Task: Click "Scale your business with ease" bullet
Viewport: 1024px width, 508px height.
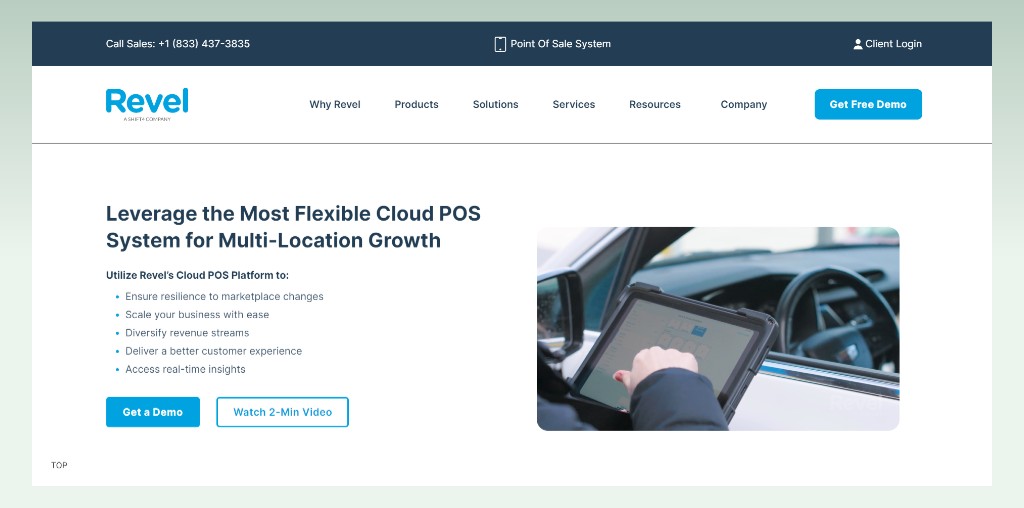Action: [197, 315]
